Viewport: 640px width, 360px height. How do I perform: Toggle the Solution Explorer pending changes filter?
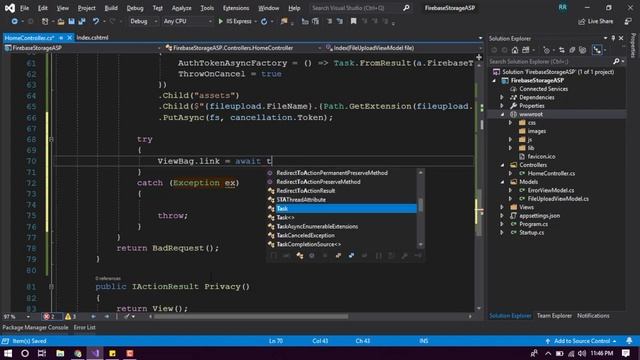pos(546,50)
